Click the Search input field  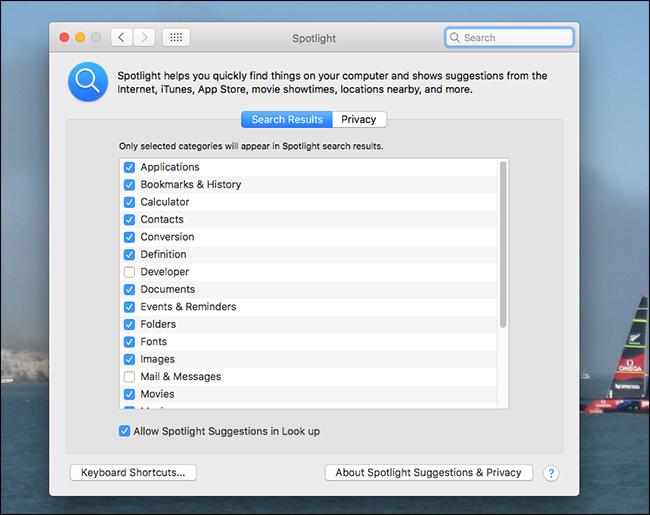point(509,38)
